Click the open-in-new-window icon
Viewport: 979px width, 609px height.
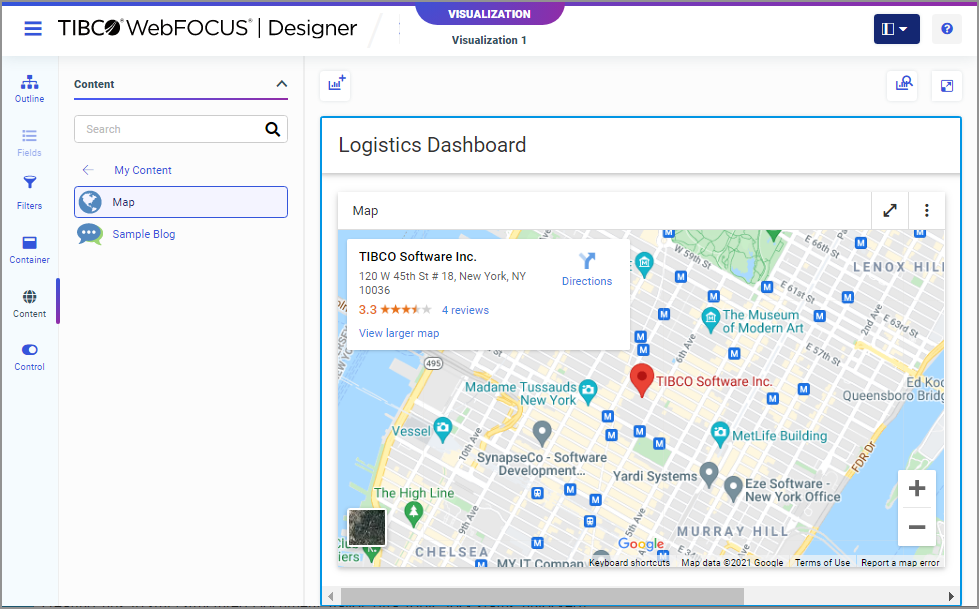click(947, 86)
